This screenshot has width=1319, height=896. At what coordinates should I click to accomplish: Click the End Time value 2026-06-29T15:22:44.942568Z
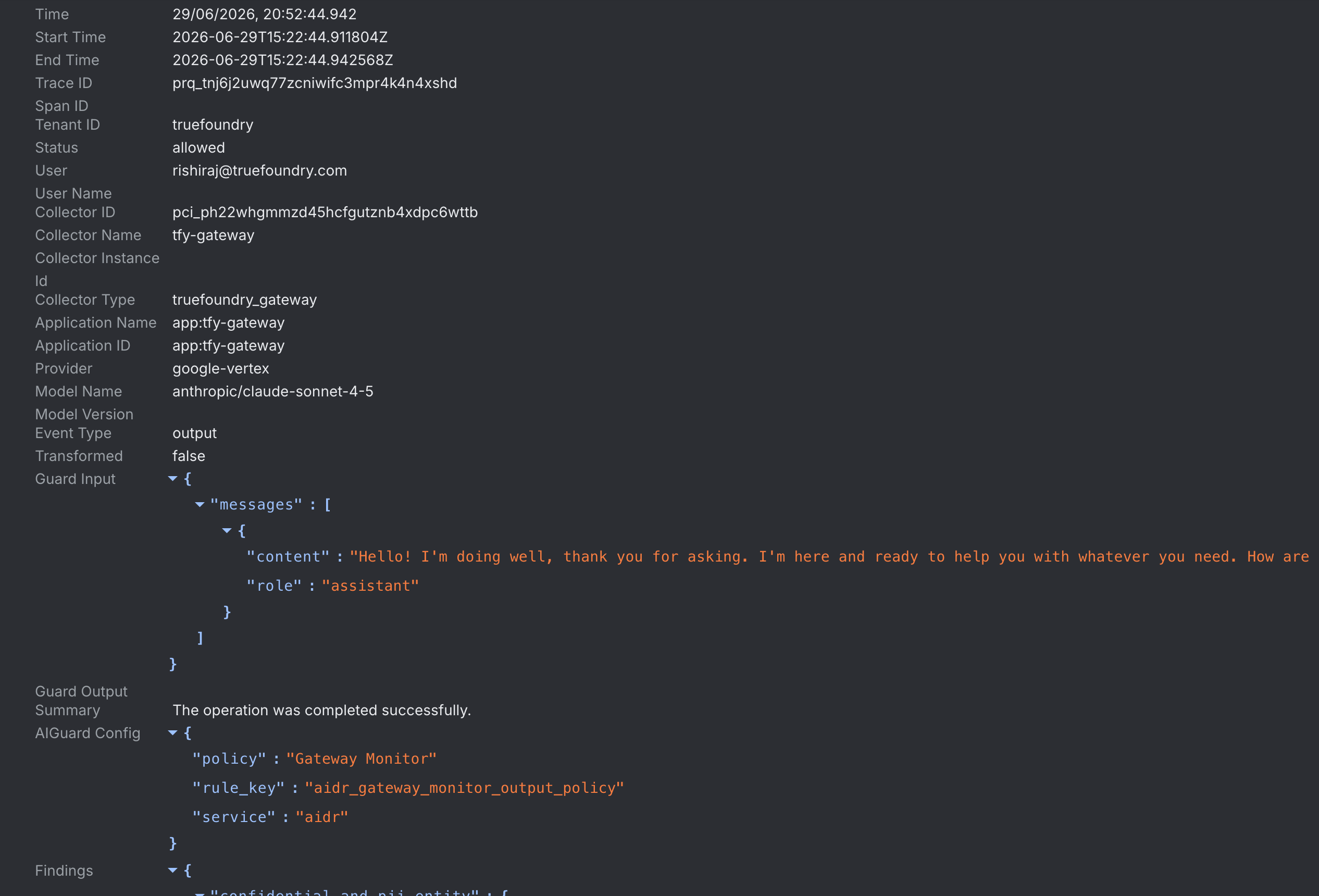(x=283, y=60)
